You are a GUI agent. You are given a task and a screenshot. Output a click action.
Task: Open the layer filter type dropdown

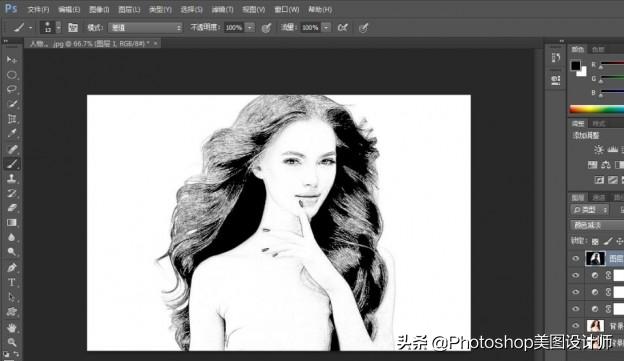(x=589, y=210)
